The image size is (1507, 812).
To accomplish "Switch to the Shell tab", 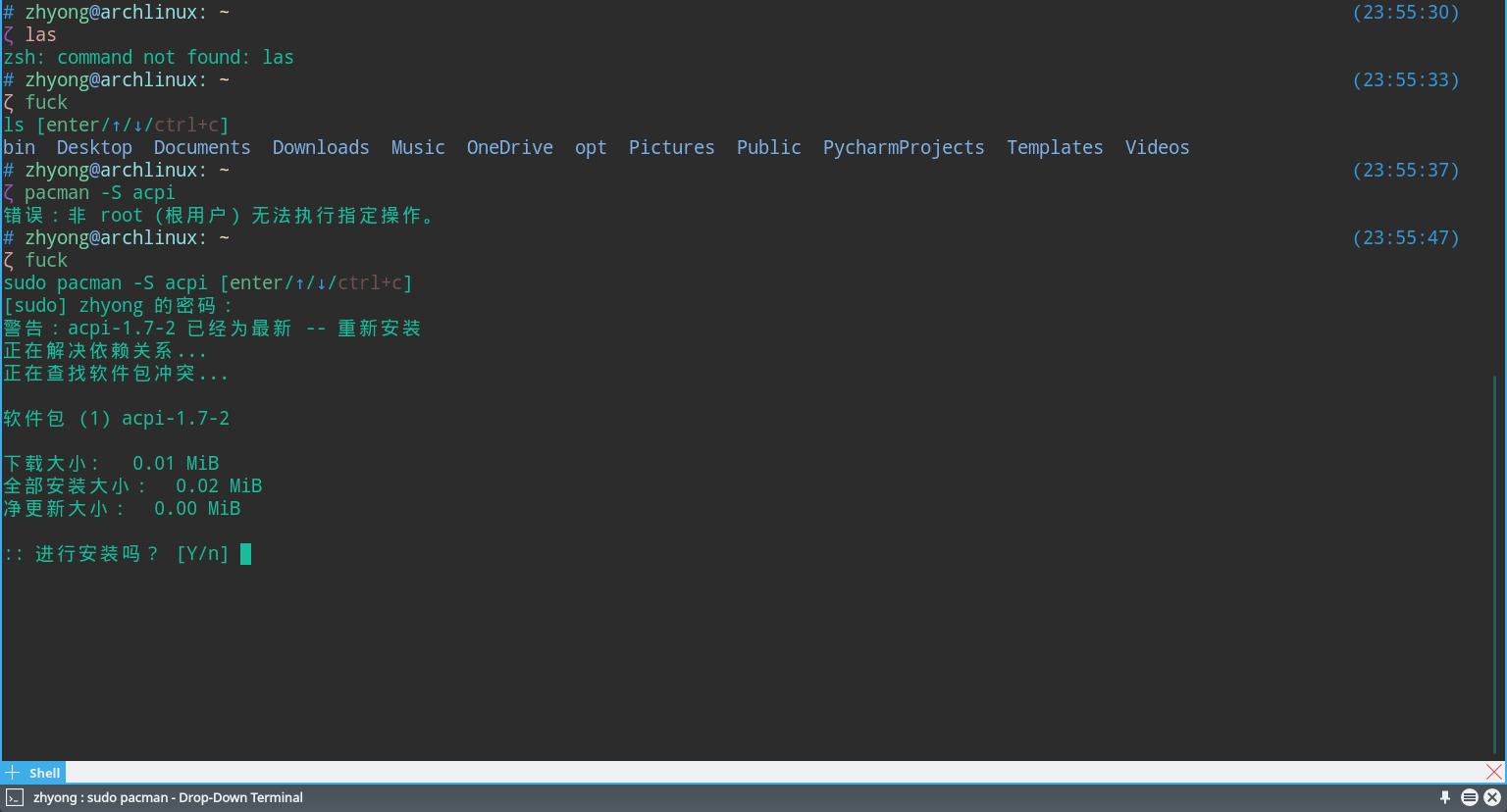I will pyautogui.click(x=44, y=773).
